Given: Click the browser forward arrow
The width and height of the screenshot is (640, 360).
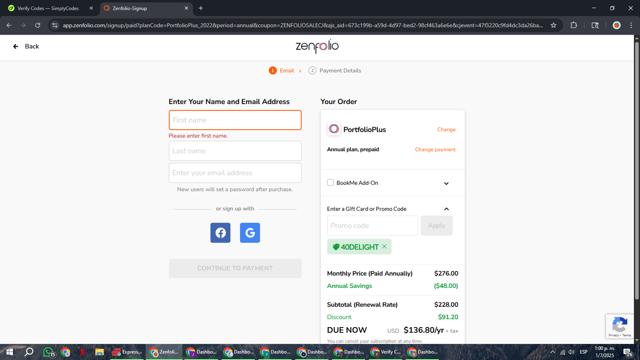Looking at the screenshot, I should (x=23, y=25).
